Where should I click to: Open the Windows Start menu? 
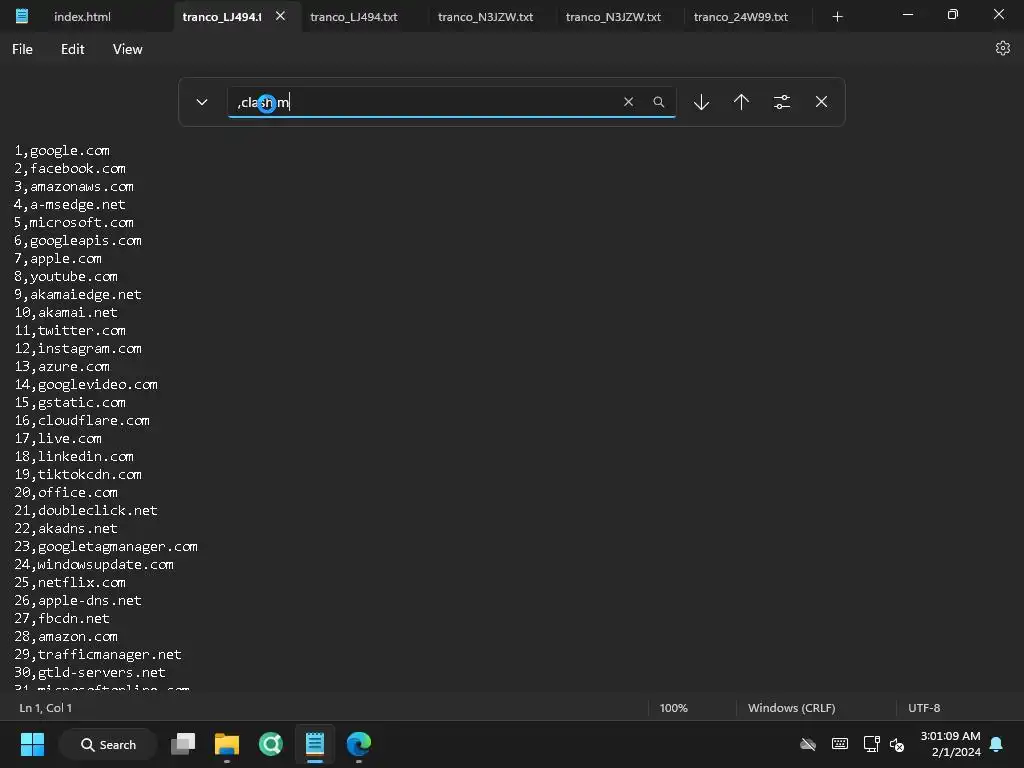[32, 744]
